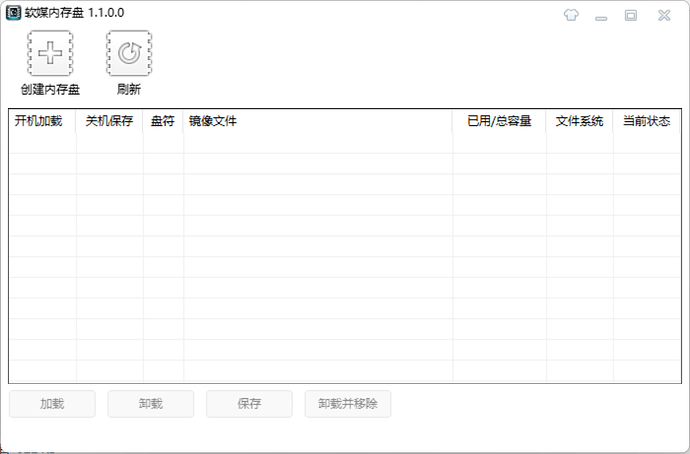Select the 镜像文件 column header
690x454 pixels.
pyautogui.click(x=318, y=121)
